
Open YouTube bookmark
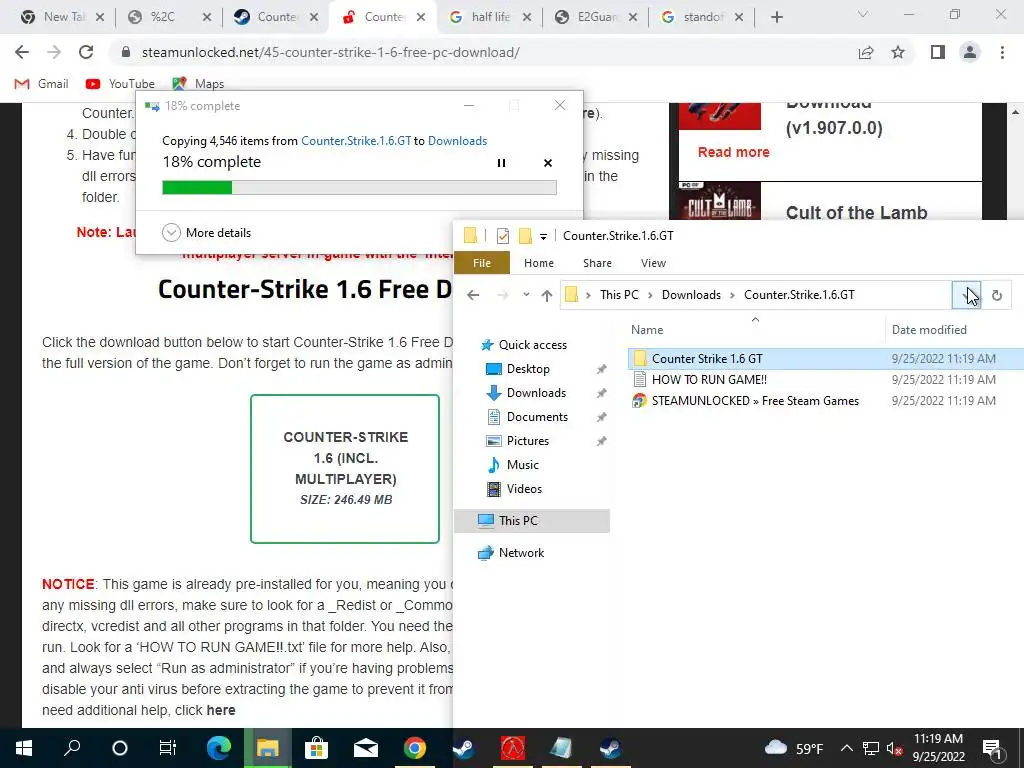click(x=120, y=84)
